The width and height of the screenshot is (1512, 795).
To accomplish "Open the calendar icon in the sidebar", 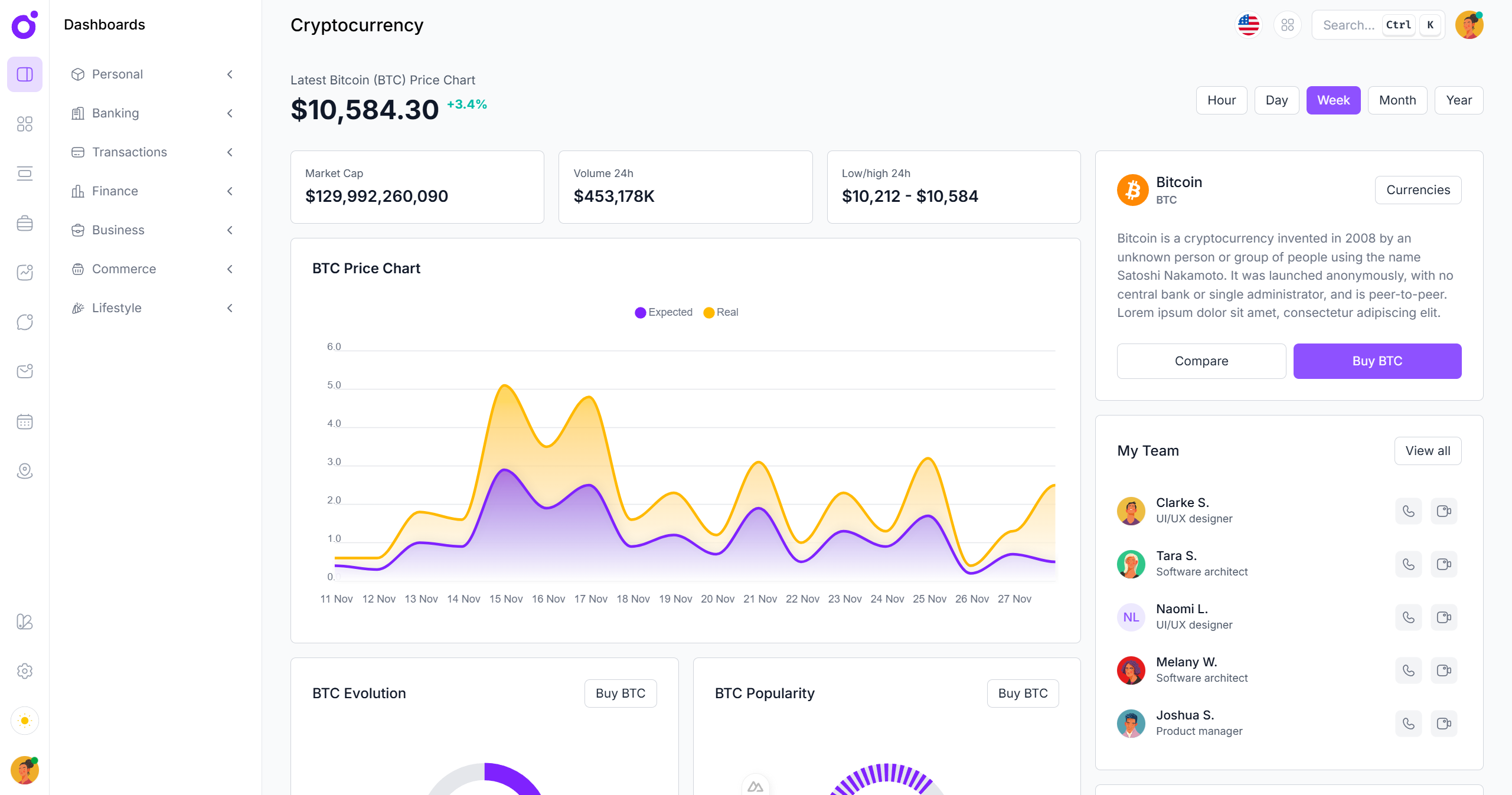I will pyautogui.click(x=24, y=421).
